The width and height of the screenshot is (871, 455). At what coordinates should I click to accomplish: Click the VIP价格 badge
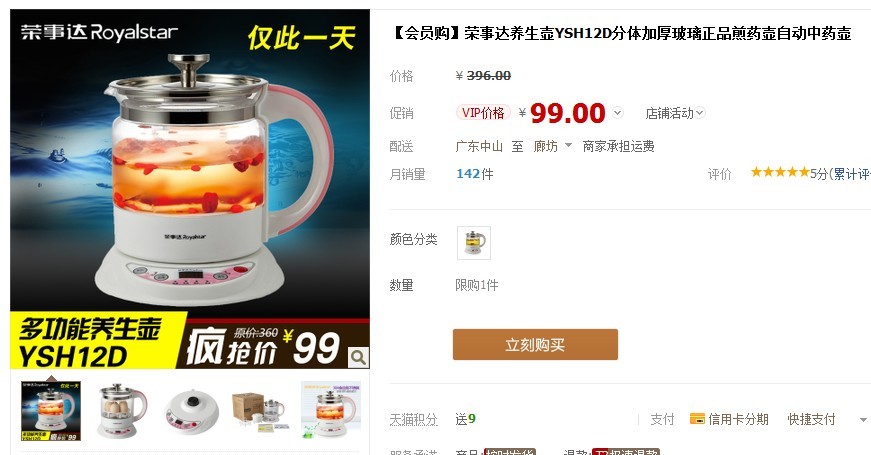point(483,113)
